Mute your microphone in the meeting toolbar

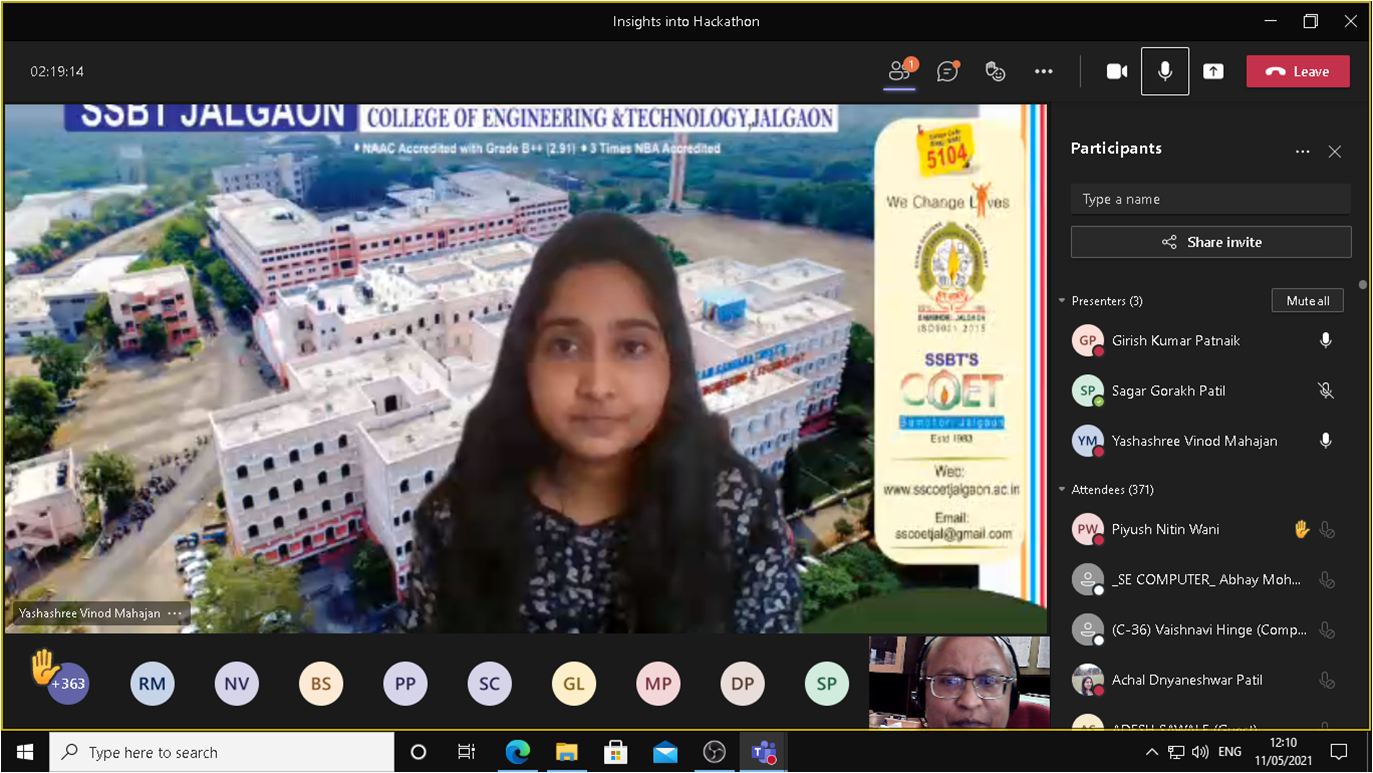pyautogui.click(x=1165, y=71)
